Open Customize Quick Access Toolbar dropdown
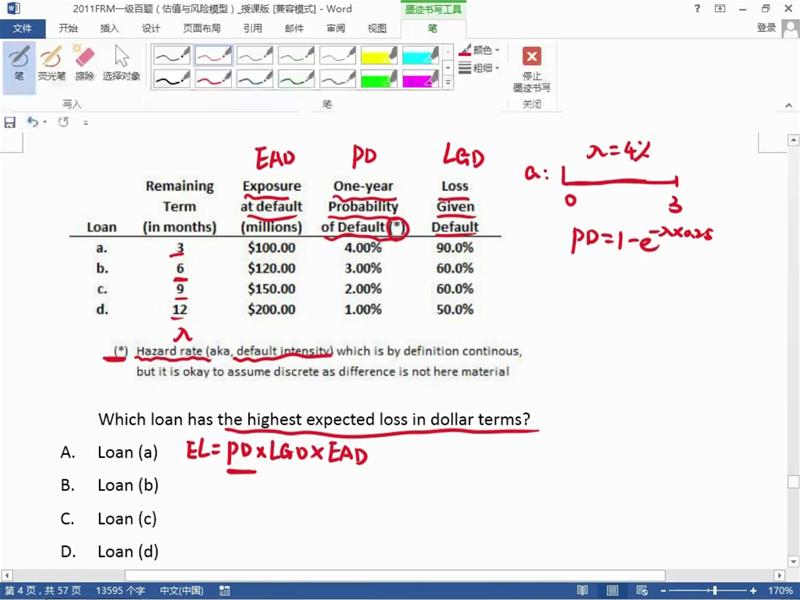800x600 pixels. pos(86,122)
